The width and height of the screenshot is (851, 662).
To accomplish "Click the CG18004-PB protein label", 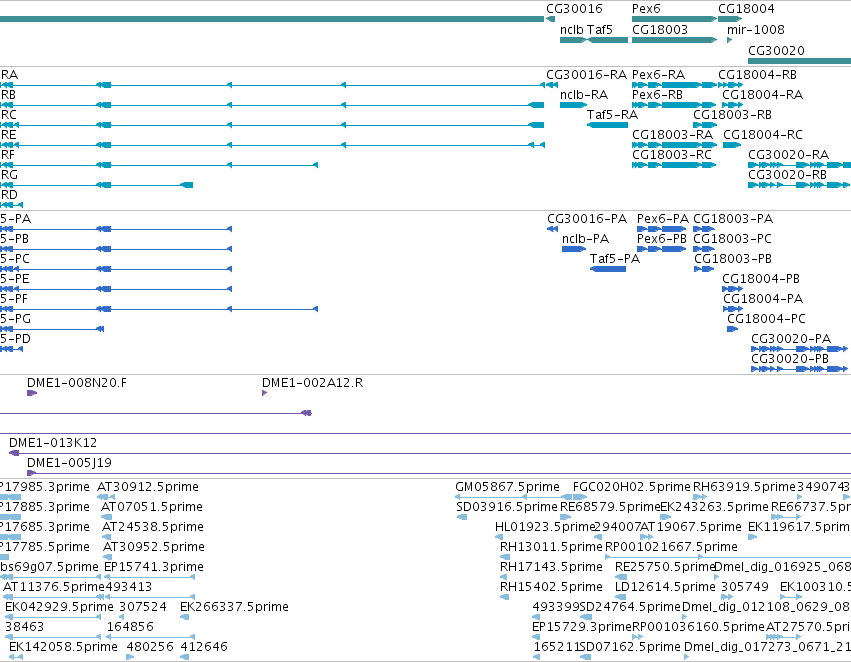I will tap(761, 279).
